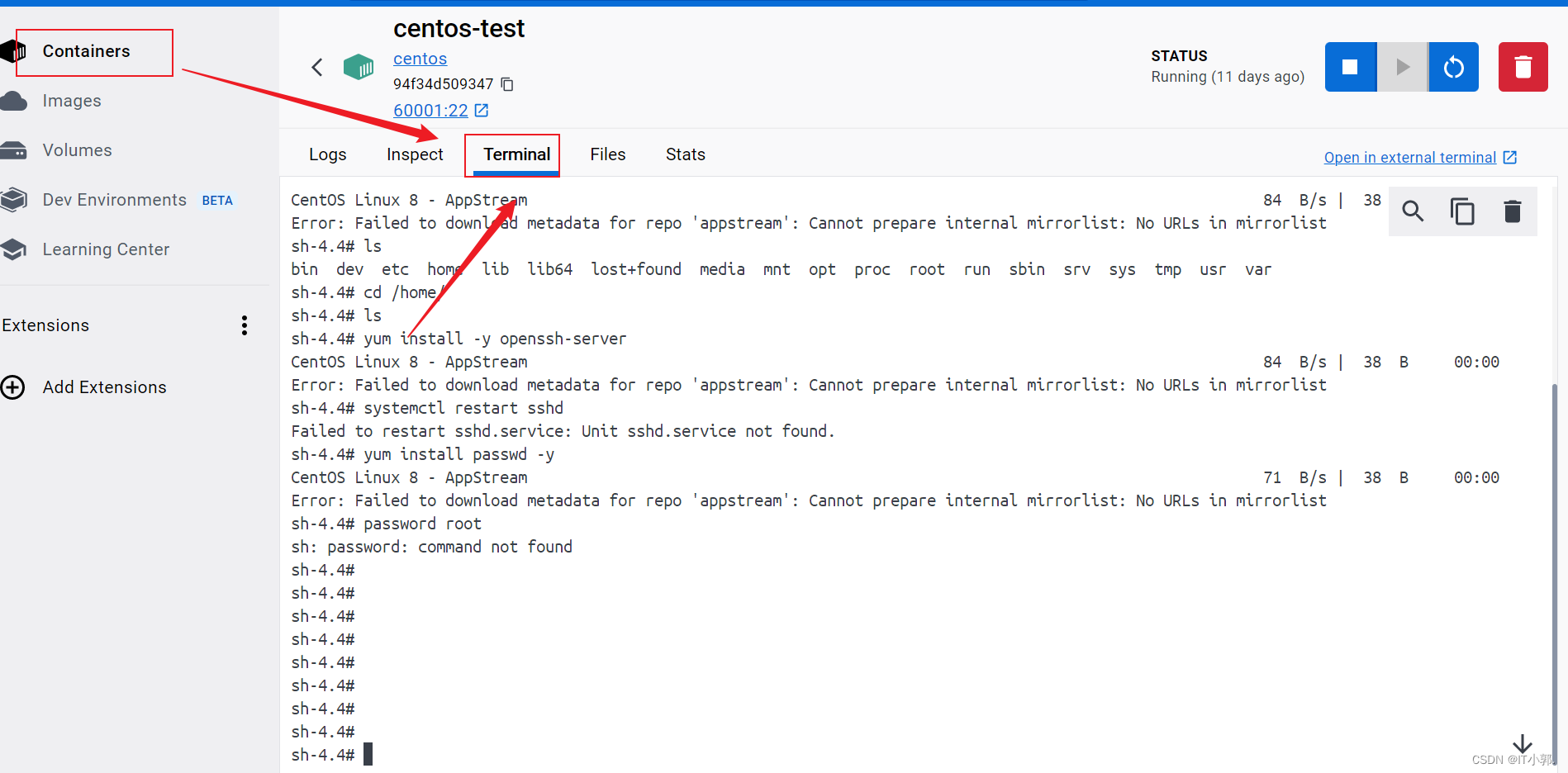Click the Start (play) container button
The width and height of the screenshot is (1568, 773).
click(1402, 67)
